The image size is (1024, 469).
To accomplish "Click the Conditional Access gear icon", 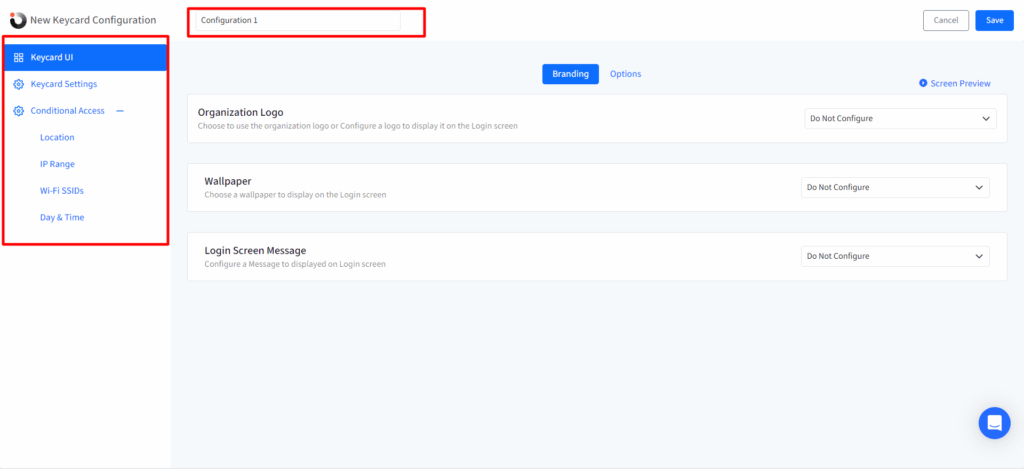I will tap(18, 111).
